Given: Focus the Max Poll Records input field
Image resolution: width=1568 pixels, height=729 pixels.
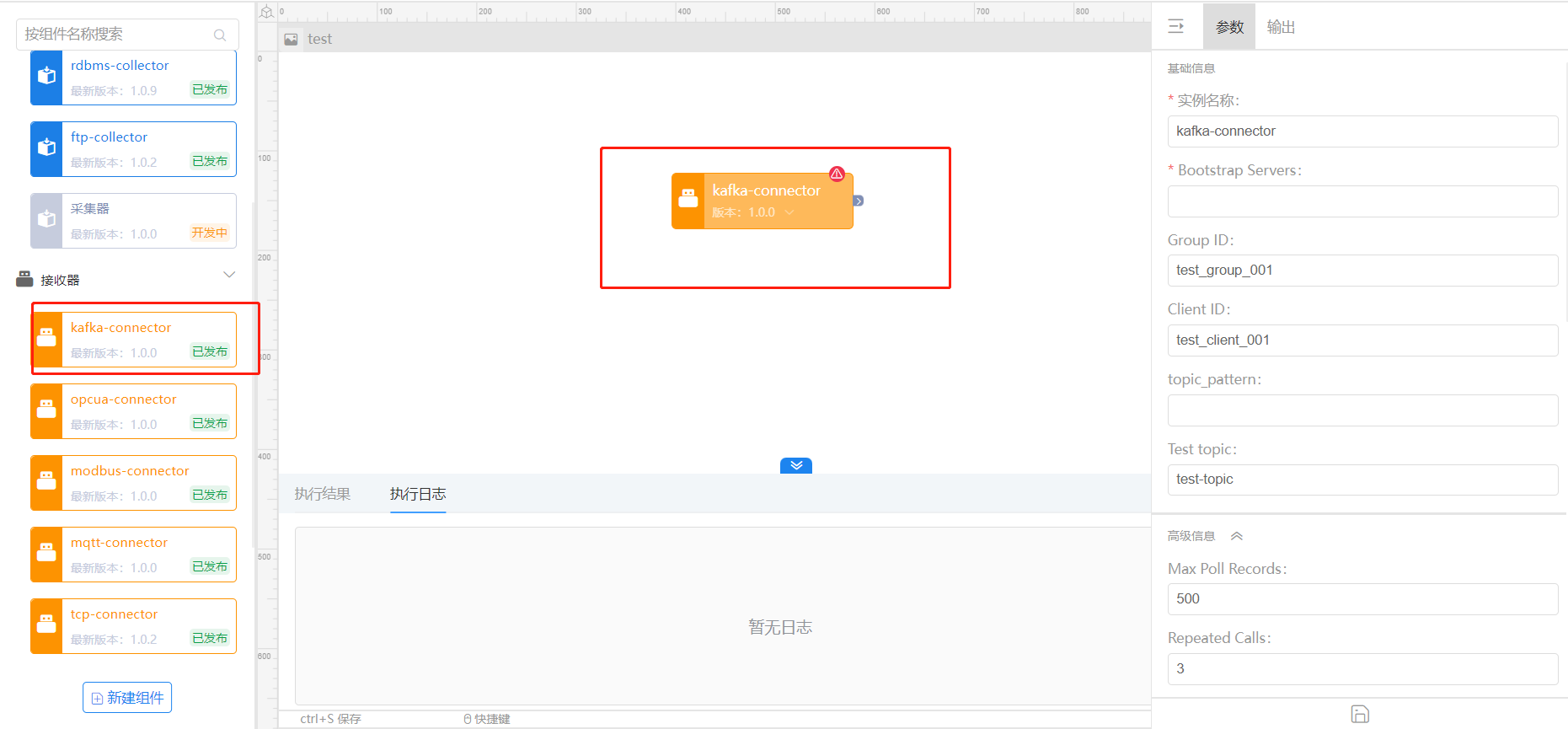Looking at the screenshot, I should click(x=1362, y=599).
